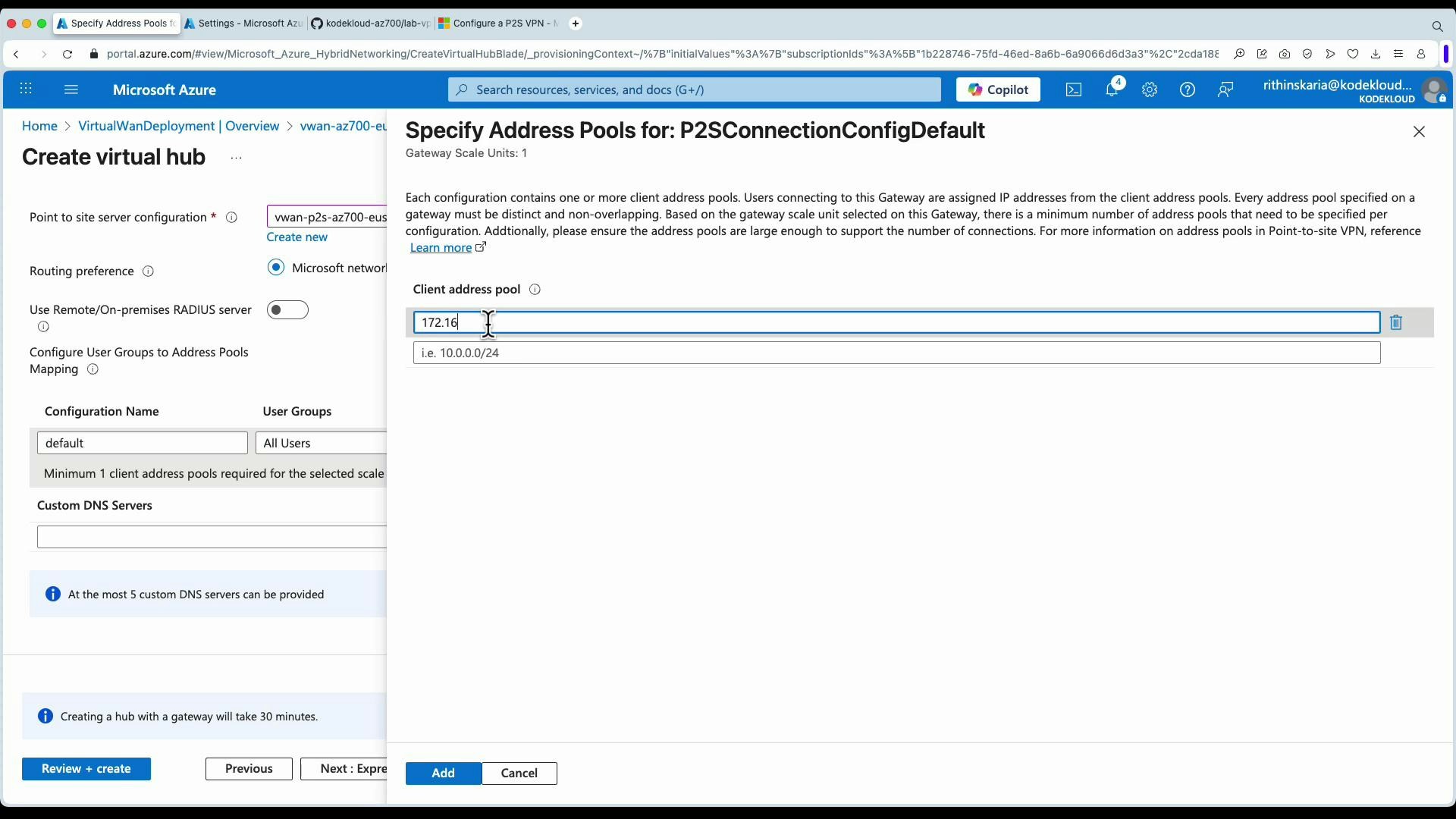Open the Azure portal menu hamburger
Viewport: 1456px width, 819px height.
pos(71,89)
